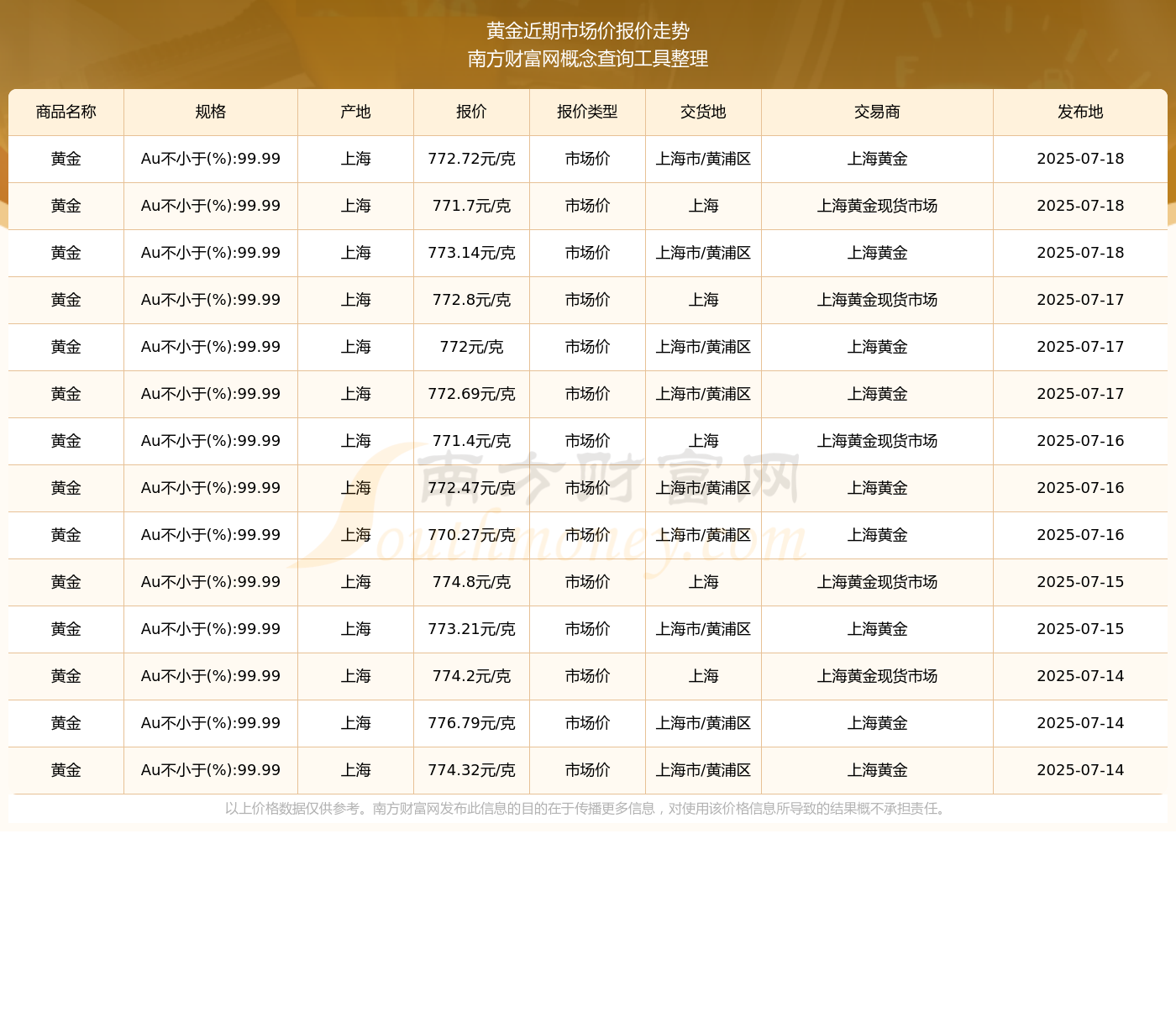Select the price 772元/克
The height and width of the screenshot is (1012, 1176).
click(x=472, y=347)
